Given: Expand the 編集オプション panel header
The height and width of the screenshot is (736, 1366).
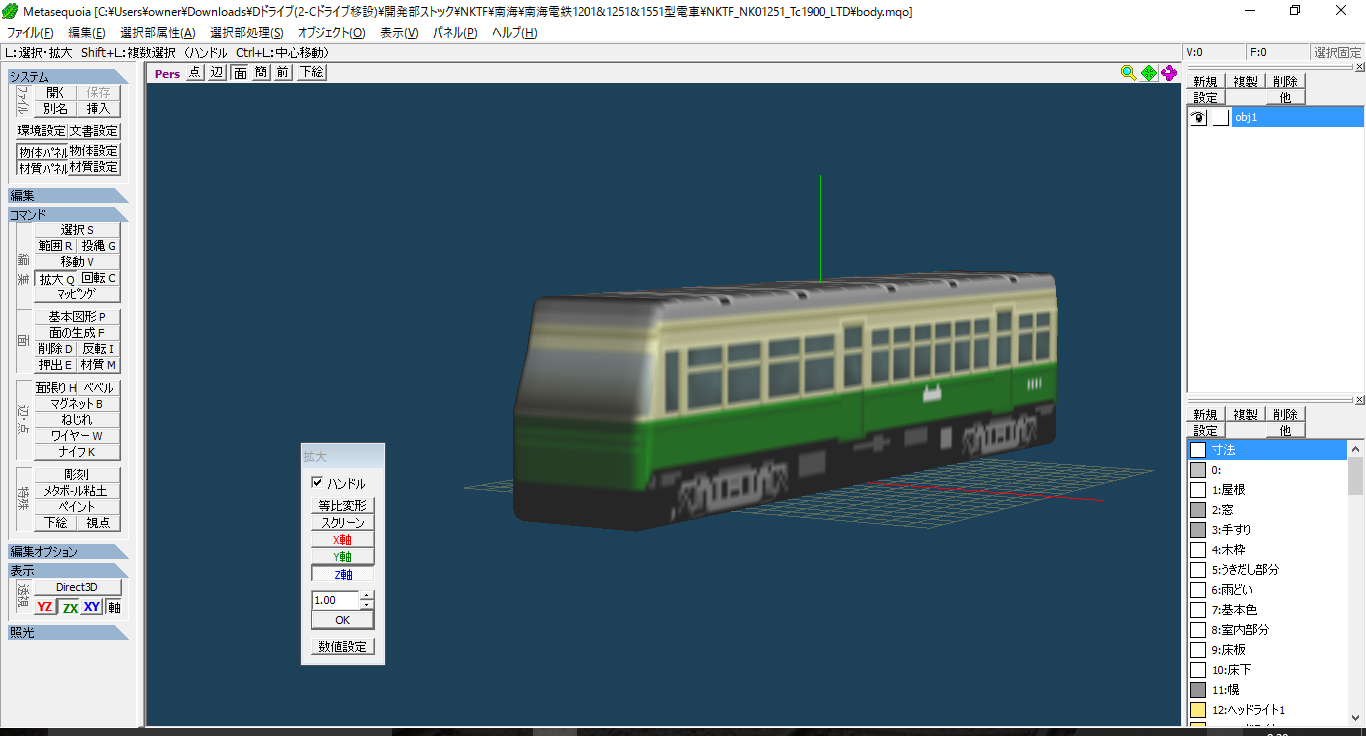Looking at the screenshot, I should click(x=68, y=552).
